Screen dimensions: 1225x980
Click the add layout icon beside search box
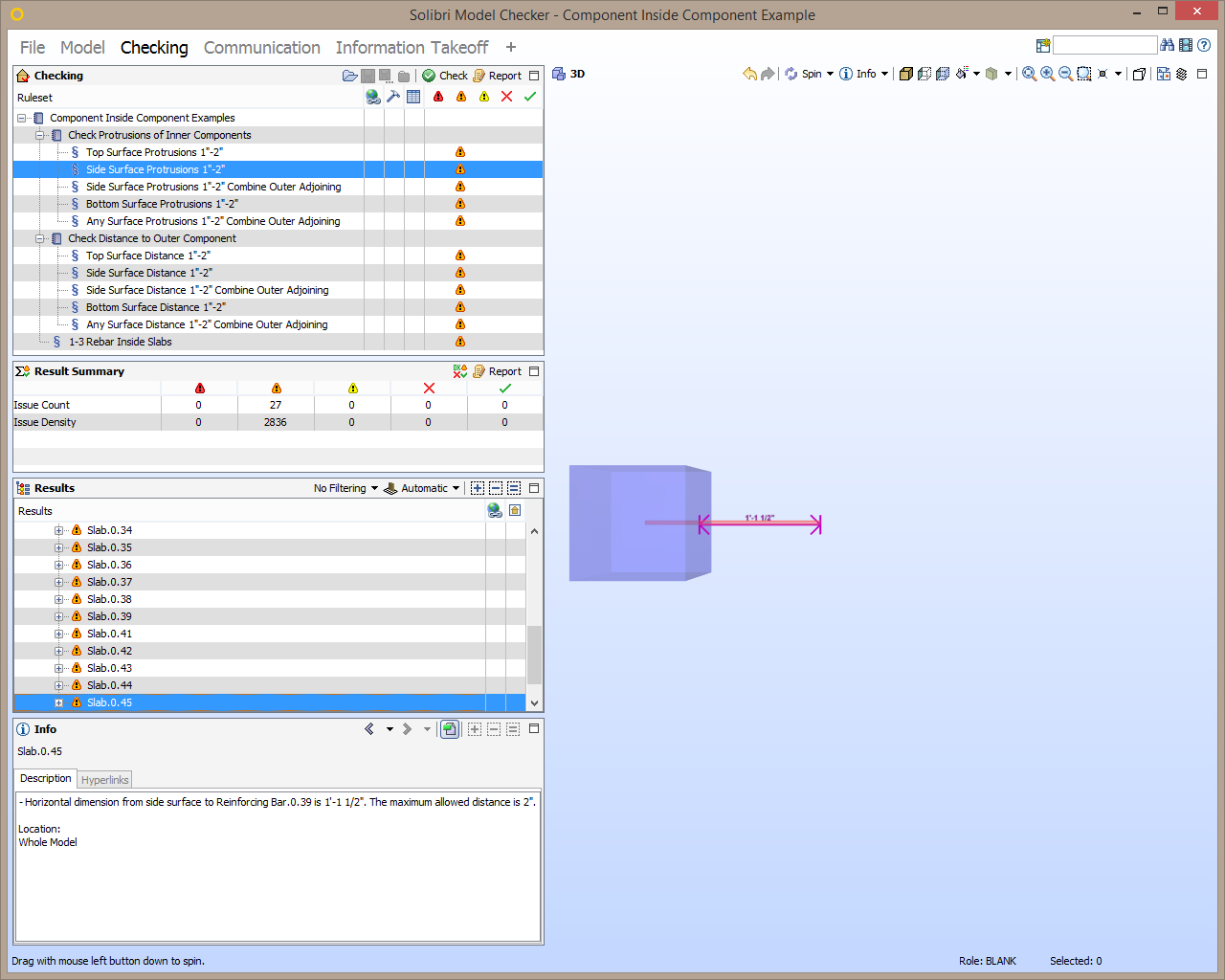1043,45
